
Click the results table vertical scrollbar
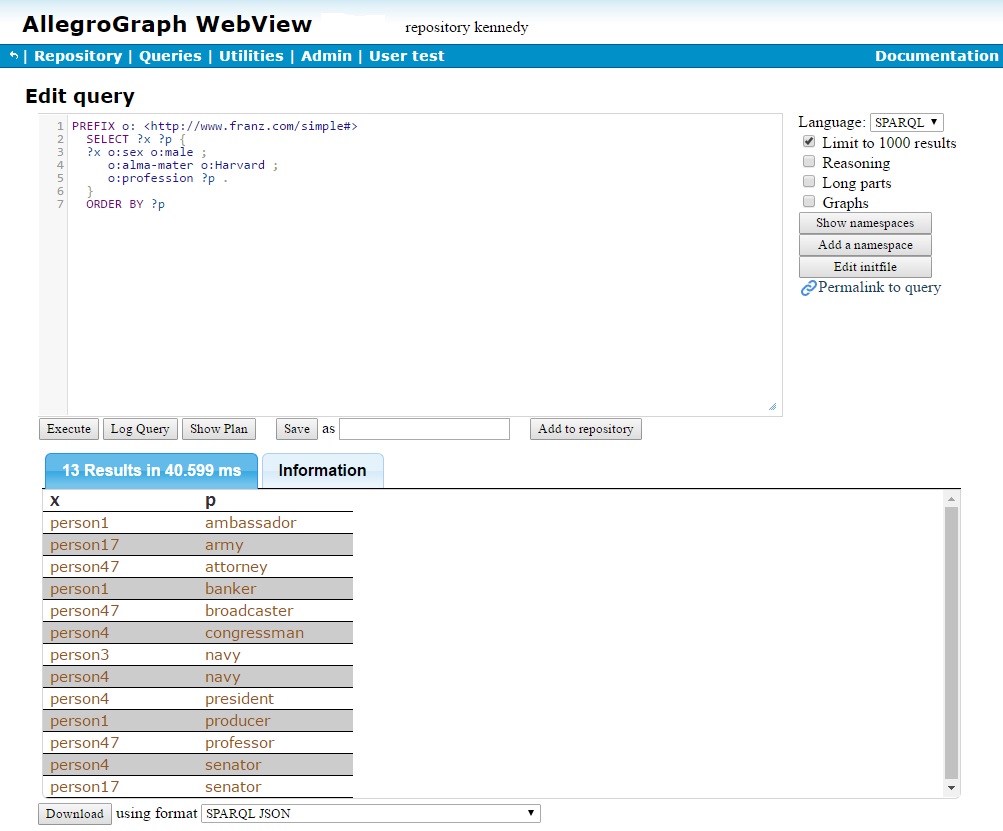coord(951,640)
